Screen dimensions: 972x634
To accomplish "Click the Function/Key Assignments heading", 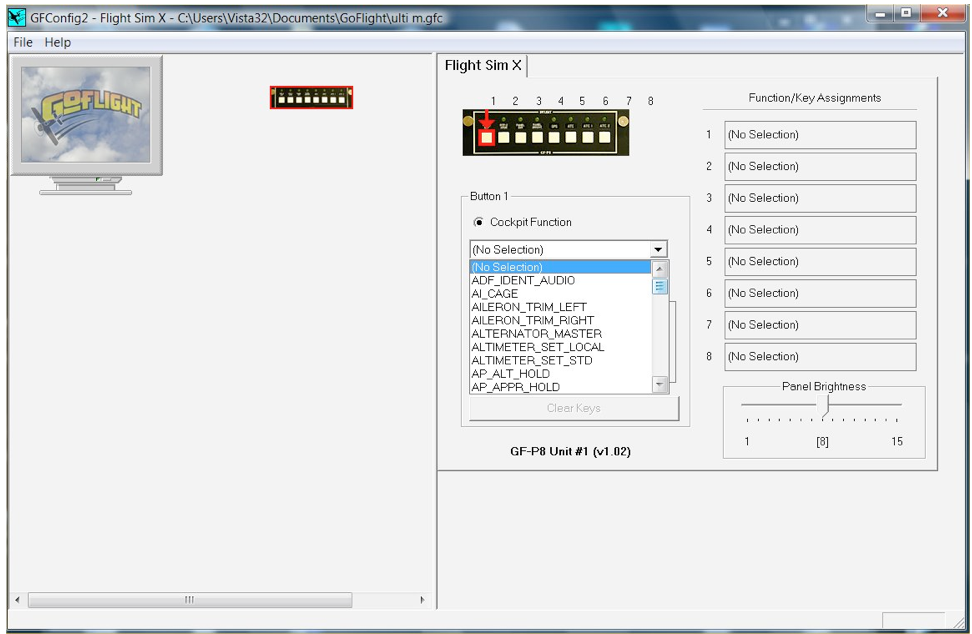I will coord(815,98).
